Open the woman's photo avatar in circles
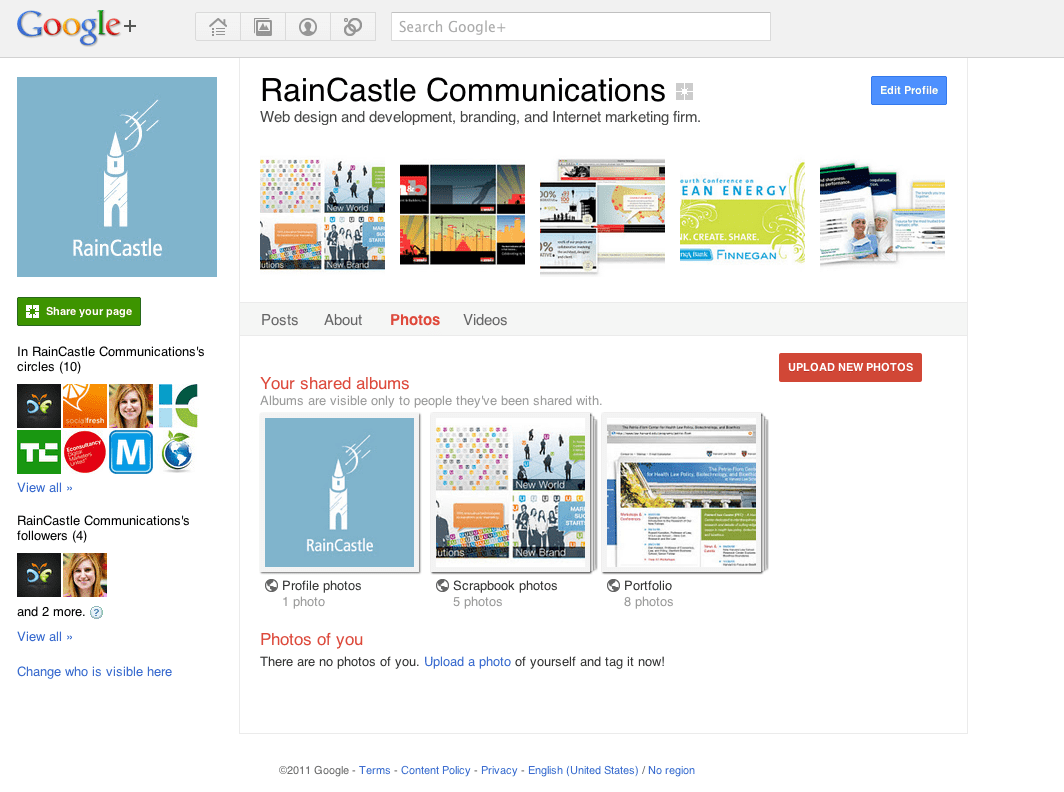Image resolution: width=1064 pixels, height=792 pixels. (x=131, y=406)
